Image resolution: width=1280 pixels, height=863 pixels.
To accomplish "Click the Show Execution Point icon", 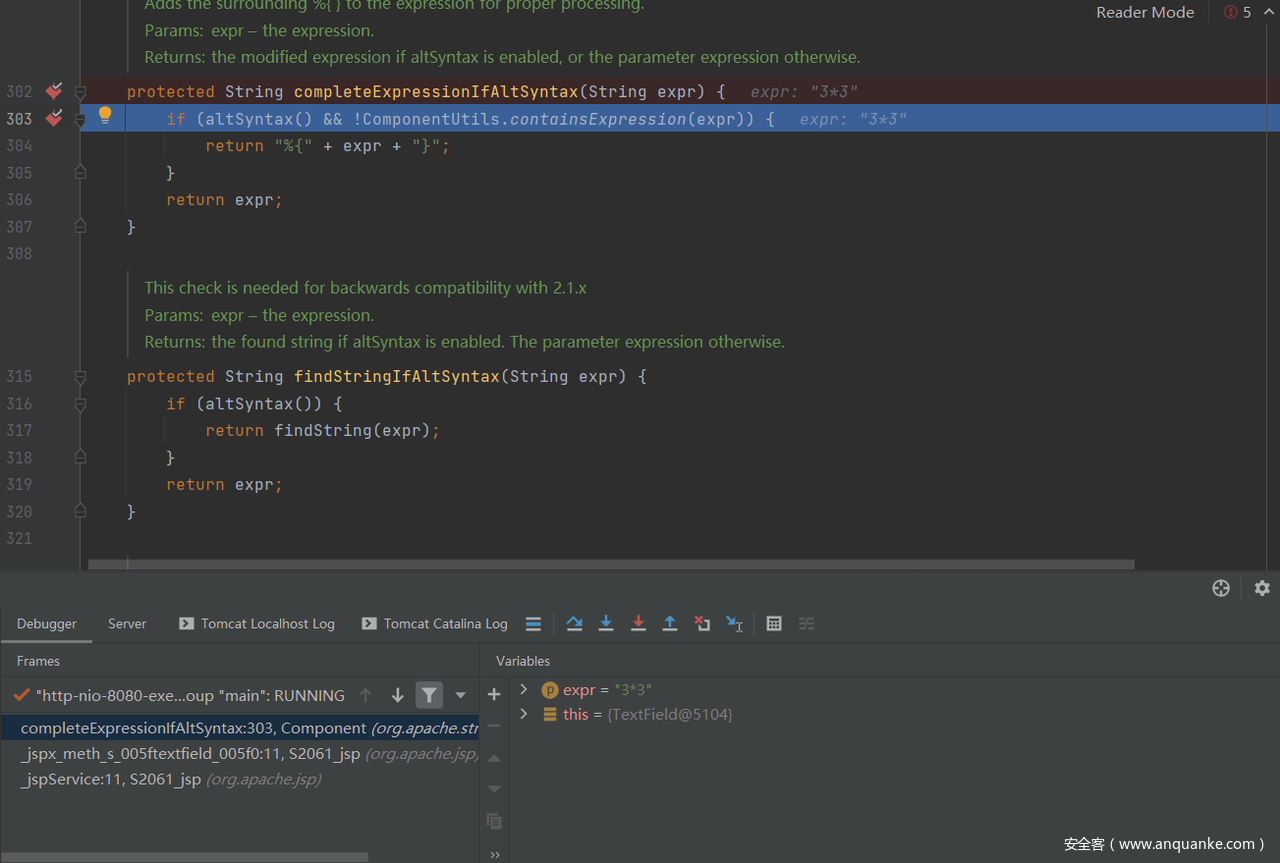I will (x=533, y=623).
